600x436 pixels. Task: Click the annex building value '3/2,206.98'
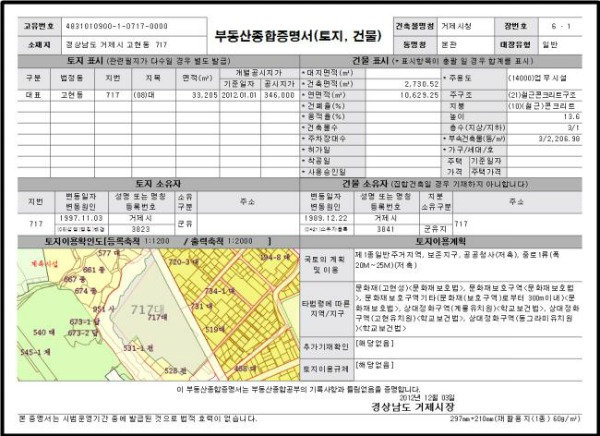pyautogui.click(x=559, y=139)
